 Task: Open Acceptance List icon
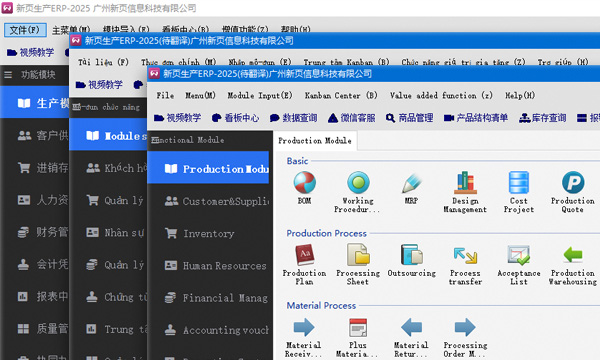pos(519,255)
